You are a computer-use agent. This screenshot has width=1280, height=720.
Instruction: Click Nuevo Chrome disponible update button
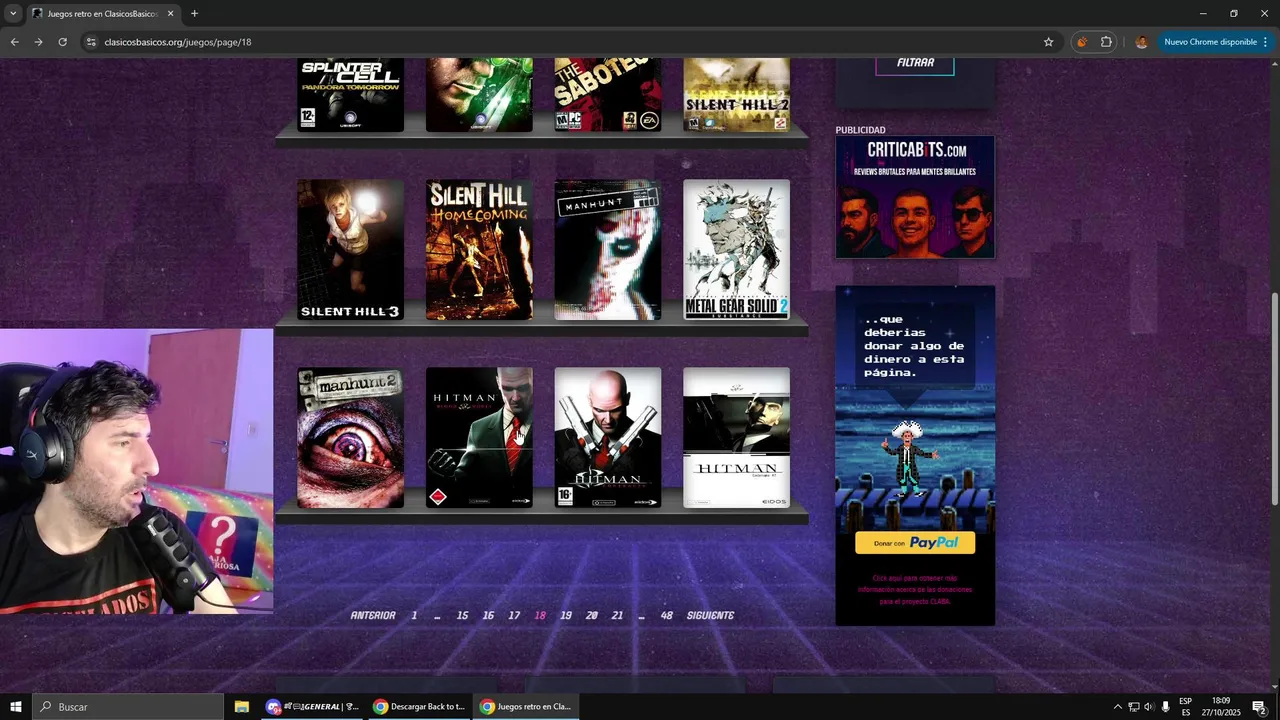1209,42
